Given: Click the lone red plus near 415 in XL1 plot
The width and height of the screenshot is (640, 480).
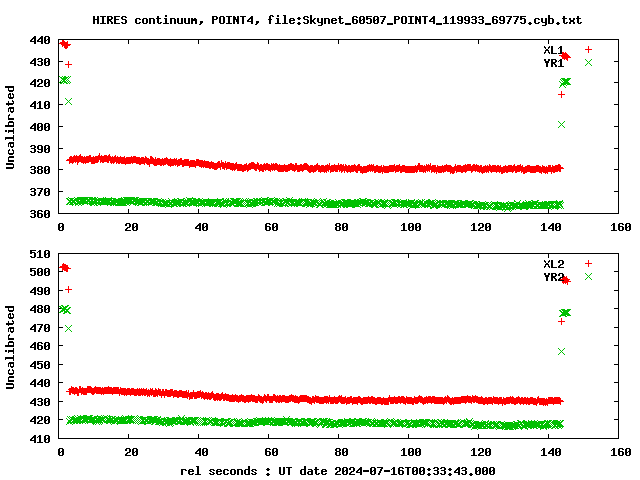Looking at the screenshot, I should click(x=561, y=95).
